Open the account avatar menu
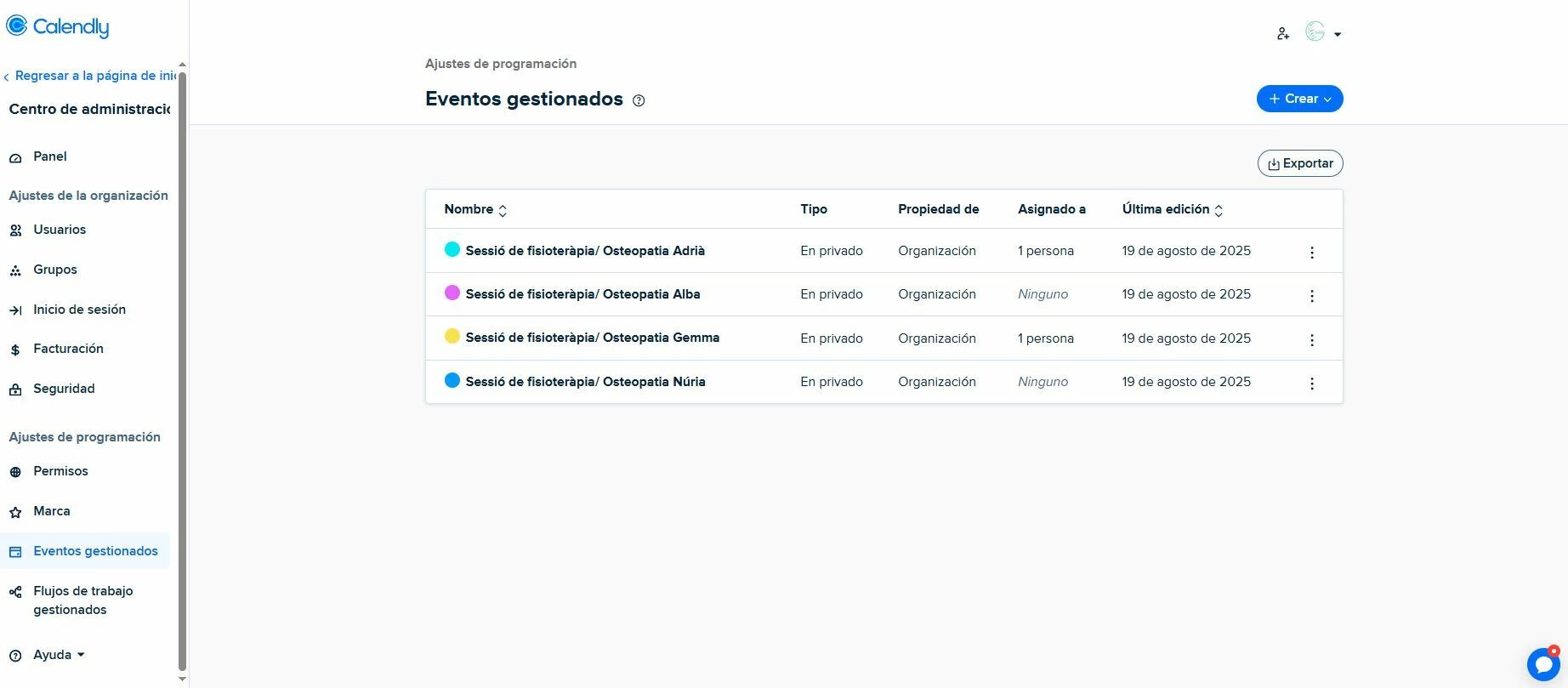This screenshot has height=688, width=1568. 1323,33
